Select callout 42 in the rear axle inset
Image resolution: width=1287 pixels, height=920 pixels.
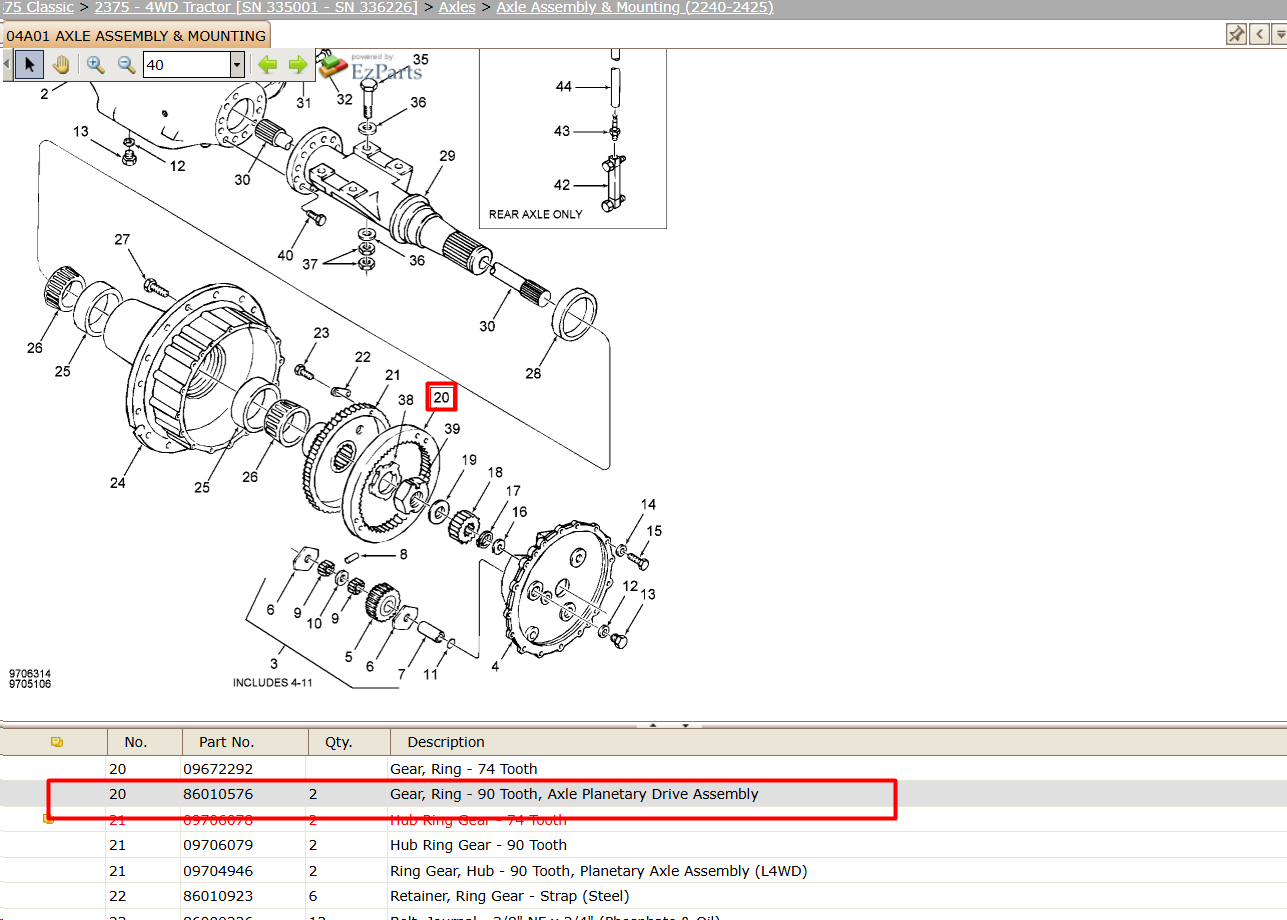point(562,185)
